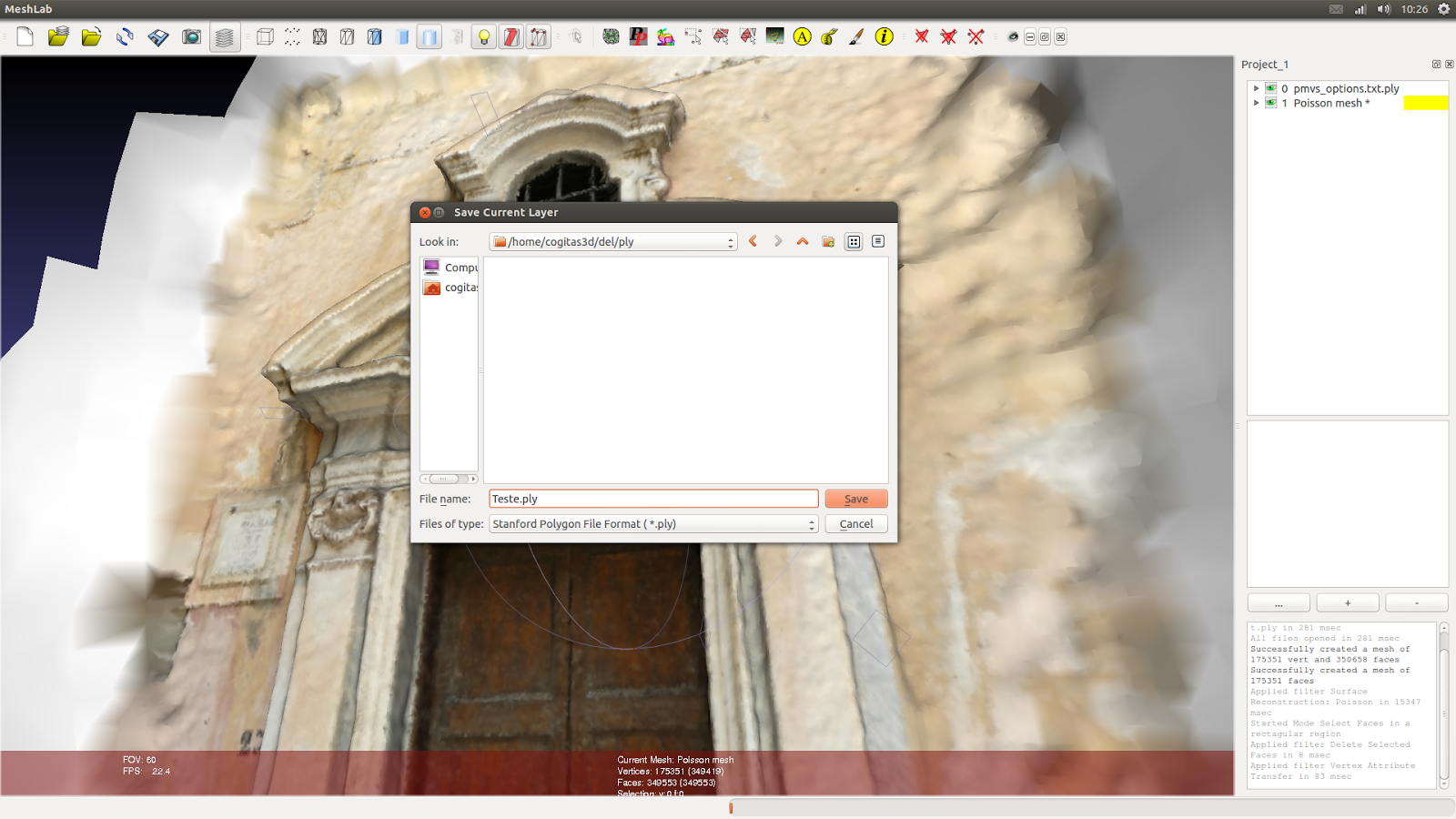Viewport: 1456px width, 819px height.
Task: Switch dialog to detail view
Action: pyautogui.click(x=878, y=241)
